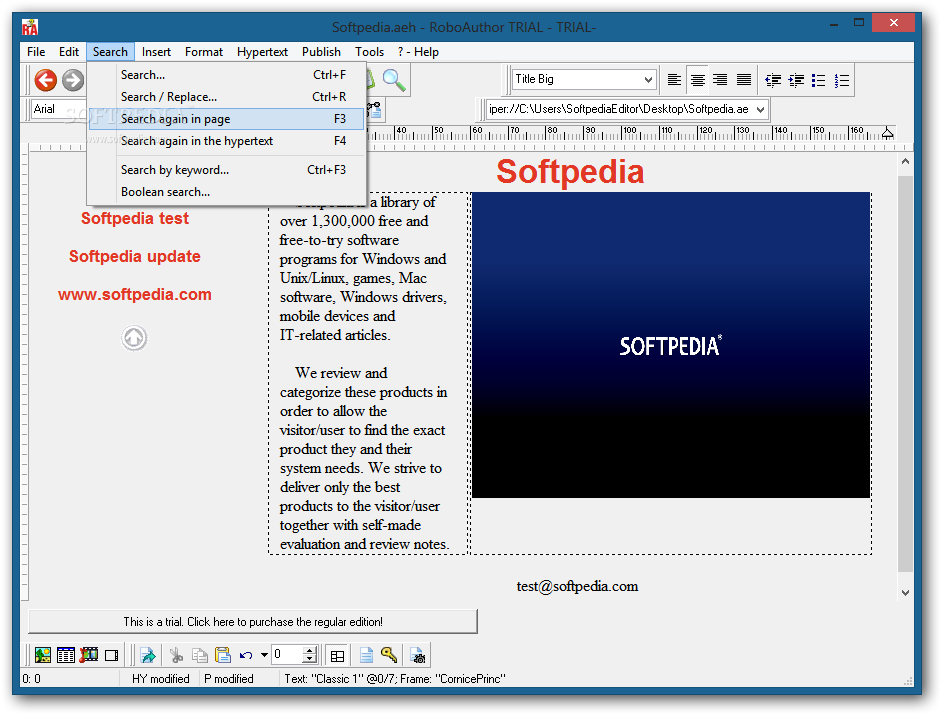942x715 pixels.
Task: Open the Tools menu
Action: [369, 52]
